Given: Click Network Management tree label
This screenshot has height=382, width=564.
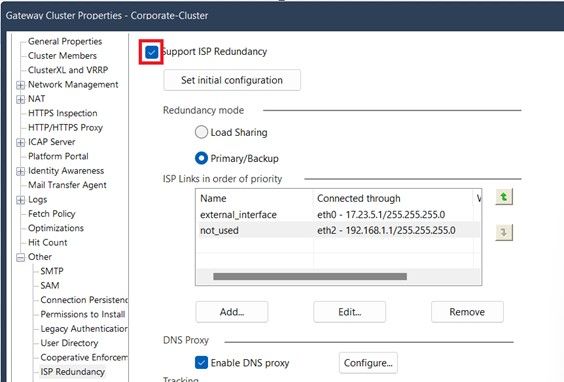Looking at the screenshot, I should (73, 85).
